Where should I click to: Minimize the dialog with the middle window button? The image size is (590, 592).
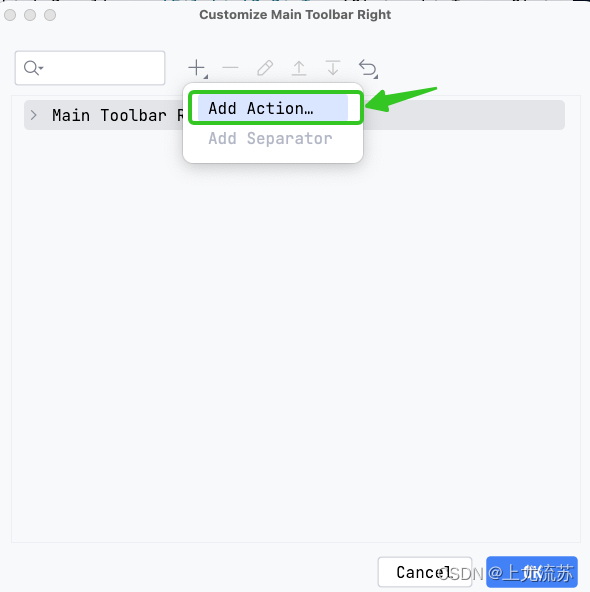point(30,15)
